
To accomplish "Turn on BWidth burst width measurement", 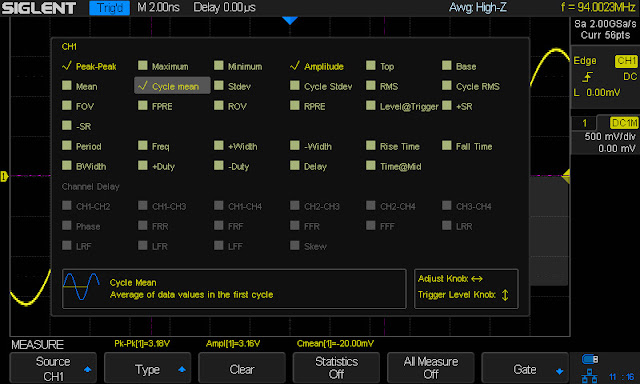I will [x=67, y=165].
